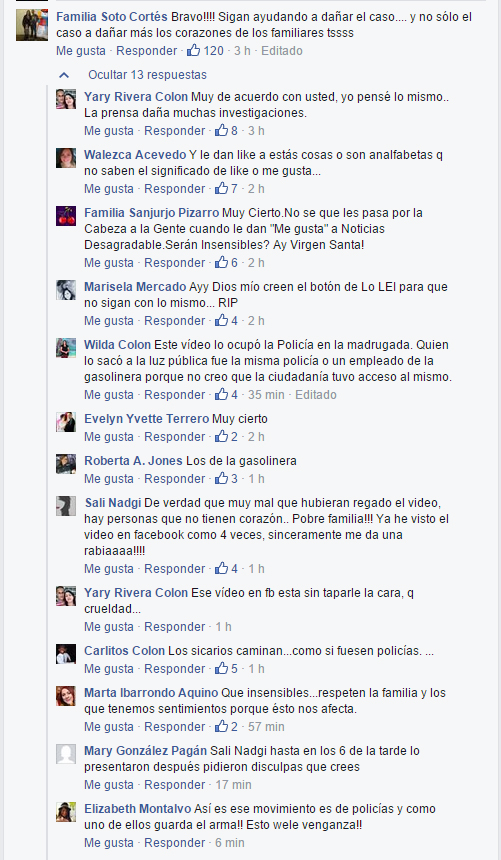Like Elizabeth Montalvo's reply via Me gusta

[x=109, y=842]
